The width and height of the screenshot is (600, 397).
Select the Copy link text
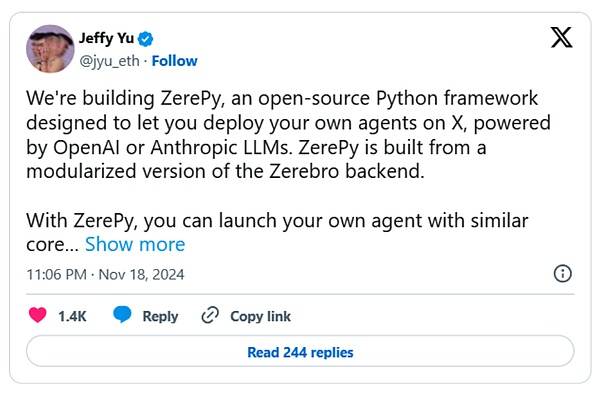tap(260, 317)
